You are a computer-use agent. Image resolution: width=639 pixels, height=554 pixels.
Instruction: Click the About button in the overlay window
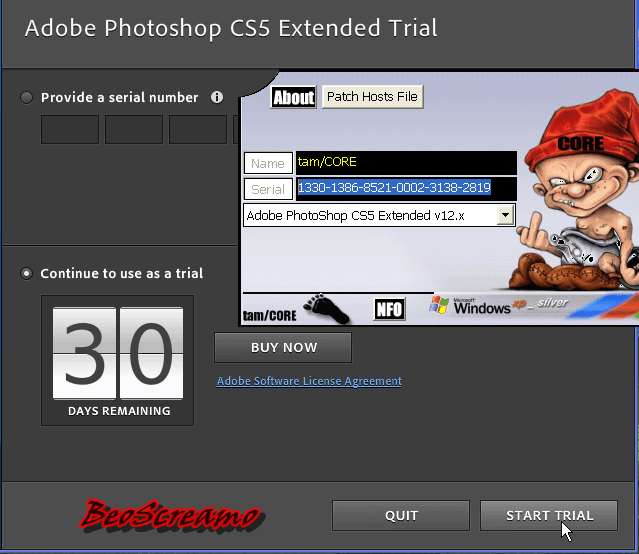point(293,97)
